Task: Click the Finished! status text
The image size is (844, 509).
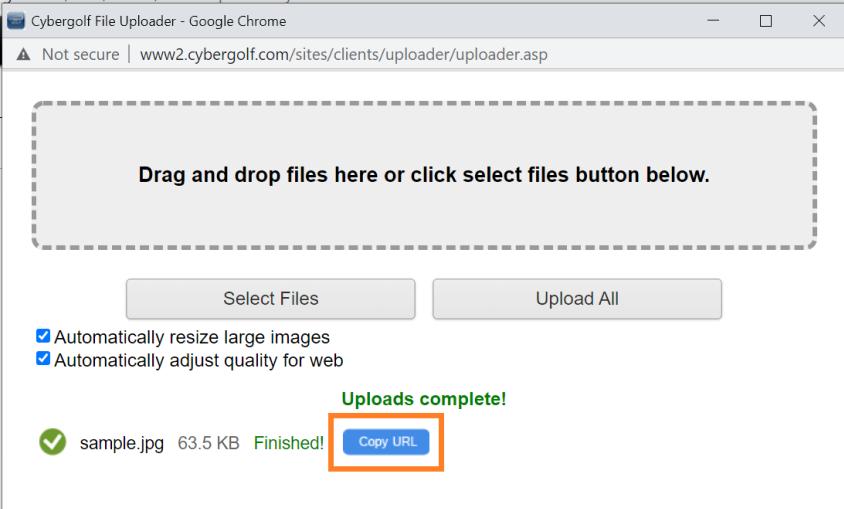Action: click(289, 443)
